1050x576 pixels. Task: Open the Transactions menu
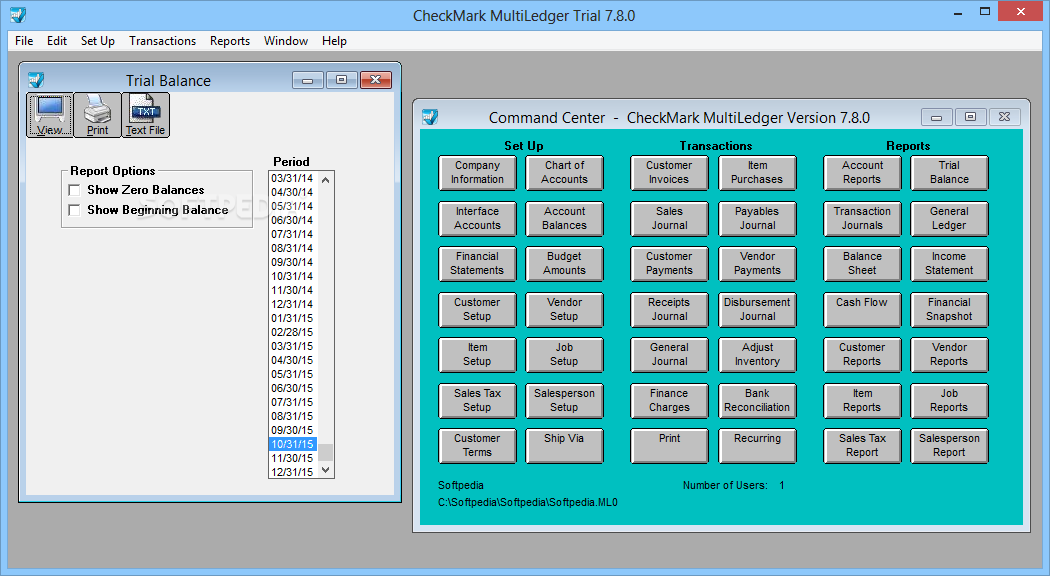tap(163, 41)
